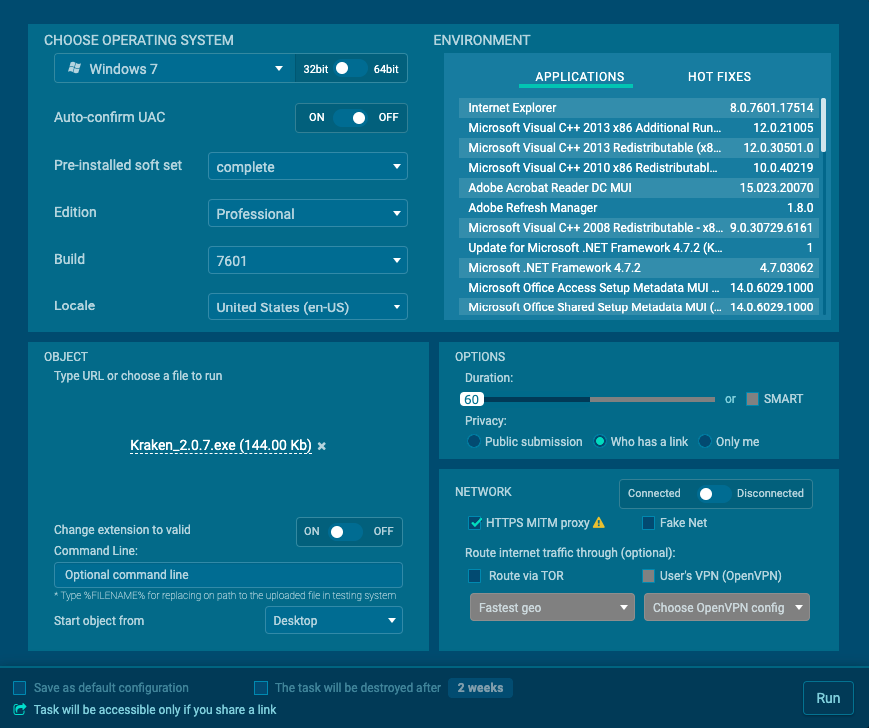Image resolution: width=869 pixels, height=728 pixels.
Task: Select Microsoft Visual C++ 2013 Redistributable row
Action: coord(638,148)
